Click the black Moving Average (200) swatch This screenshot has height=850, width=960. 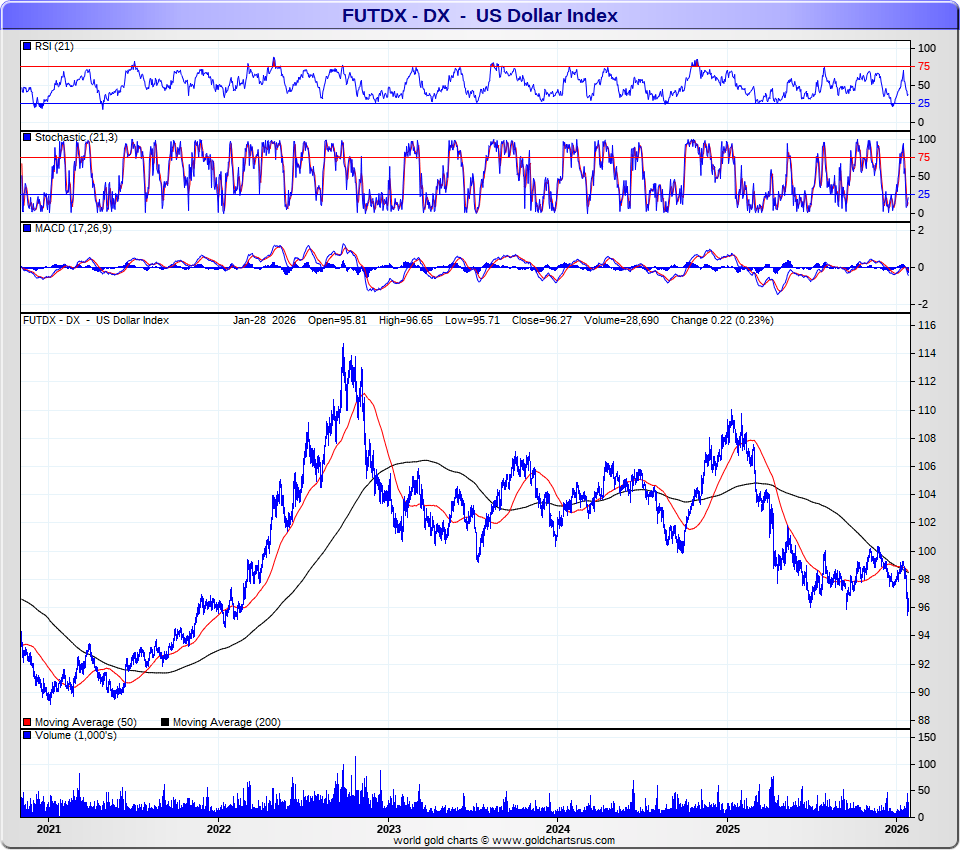pos(165,722)
